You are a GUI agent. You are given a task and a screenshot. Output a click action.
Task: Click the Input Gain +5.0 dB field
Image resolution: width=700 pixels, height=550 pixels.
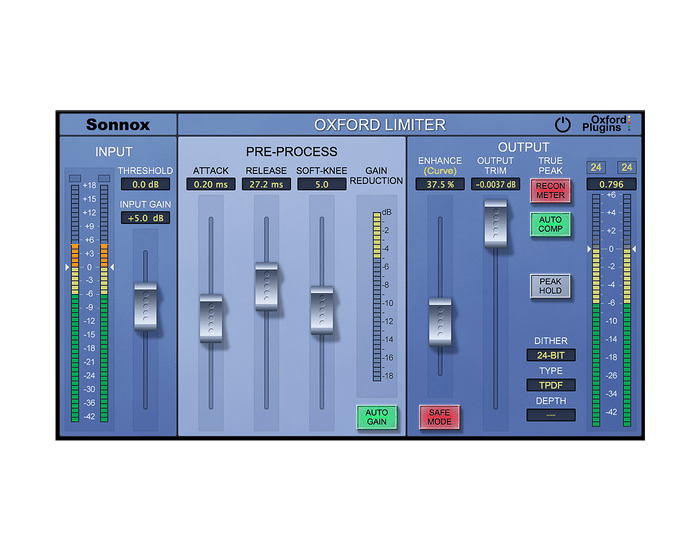pos(146,218)
